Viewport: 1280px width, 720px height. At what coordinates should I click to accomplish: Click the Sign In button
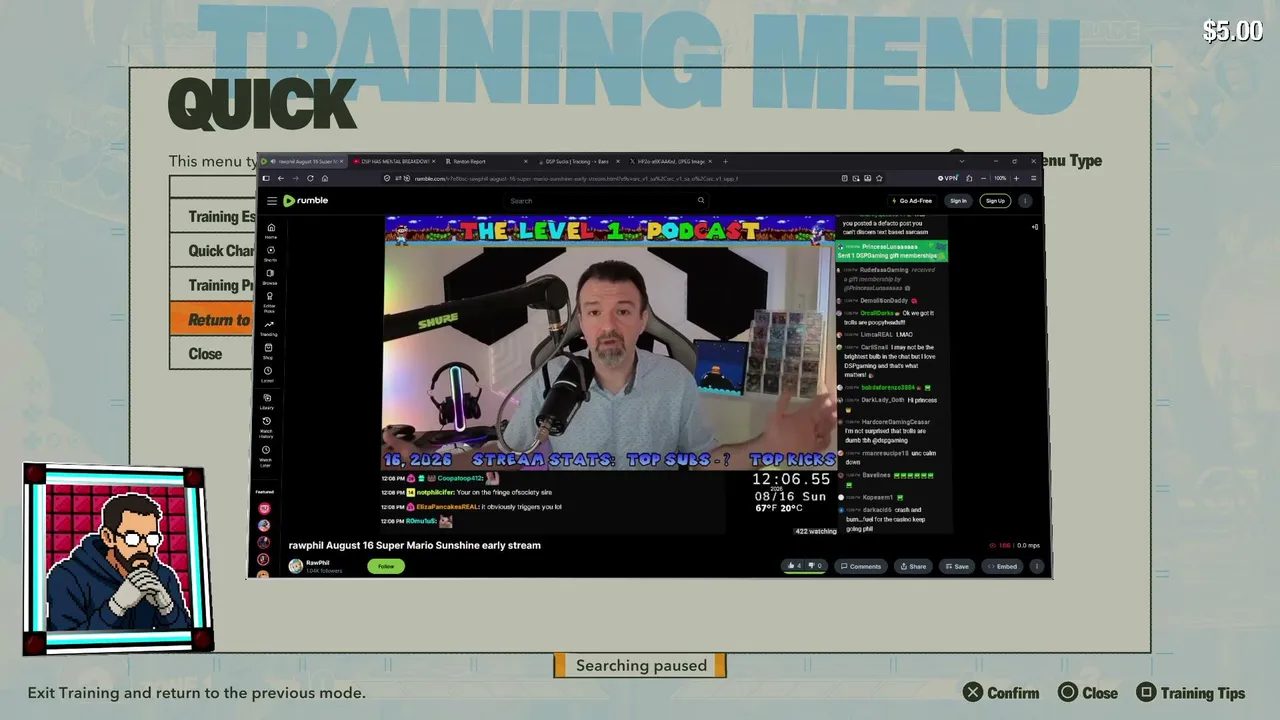tap(958, 201)
